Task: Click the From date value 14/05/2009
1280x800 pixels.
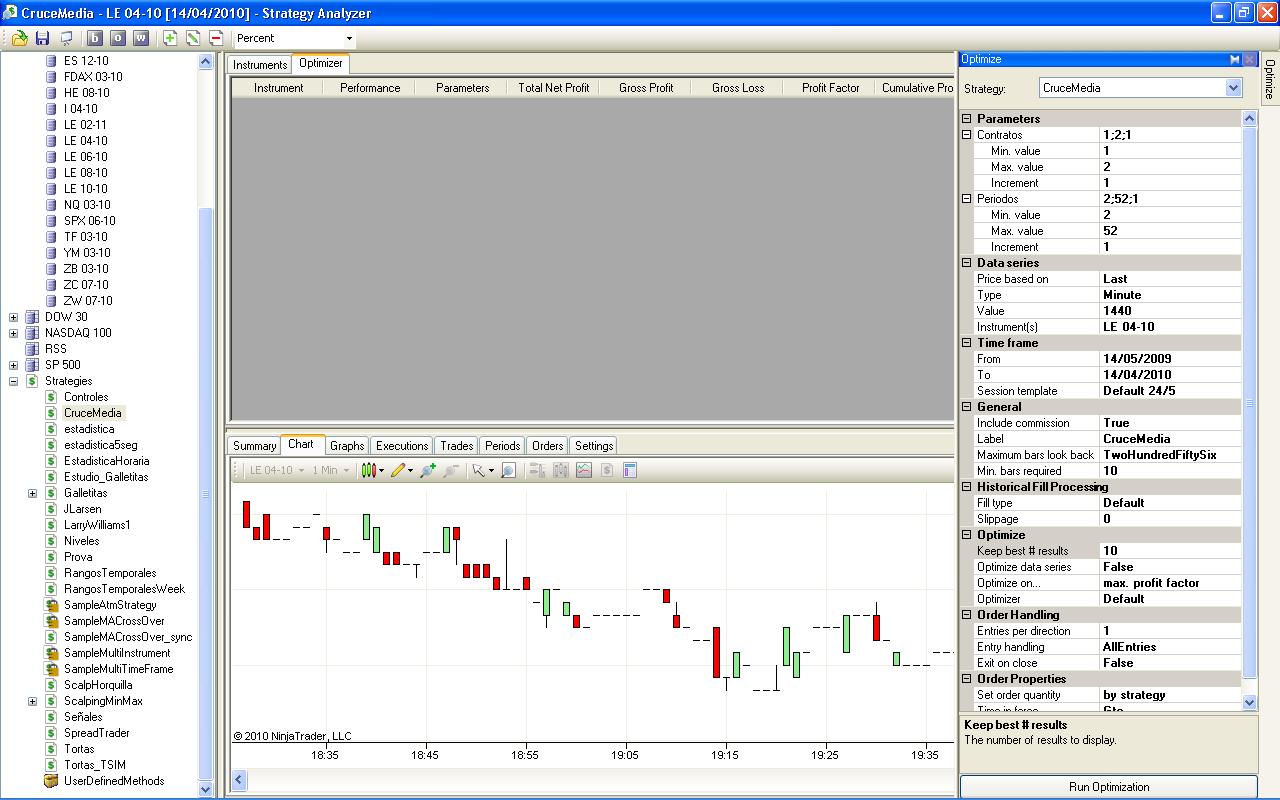Action: click(x=1171, y=359)
